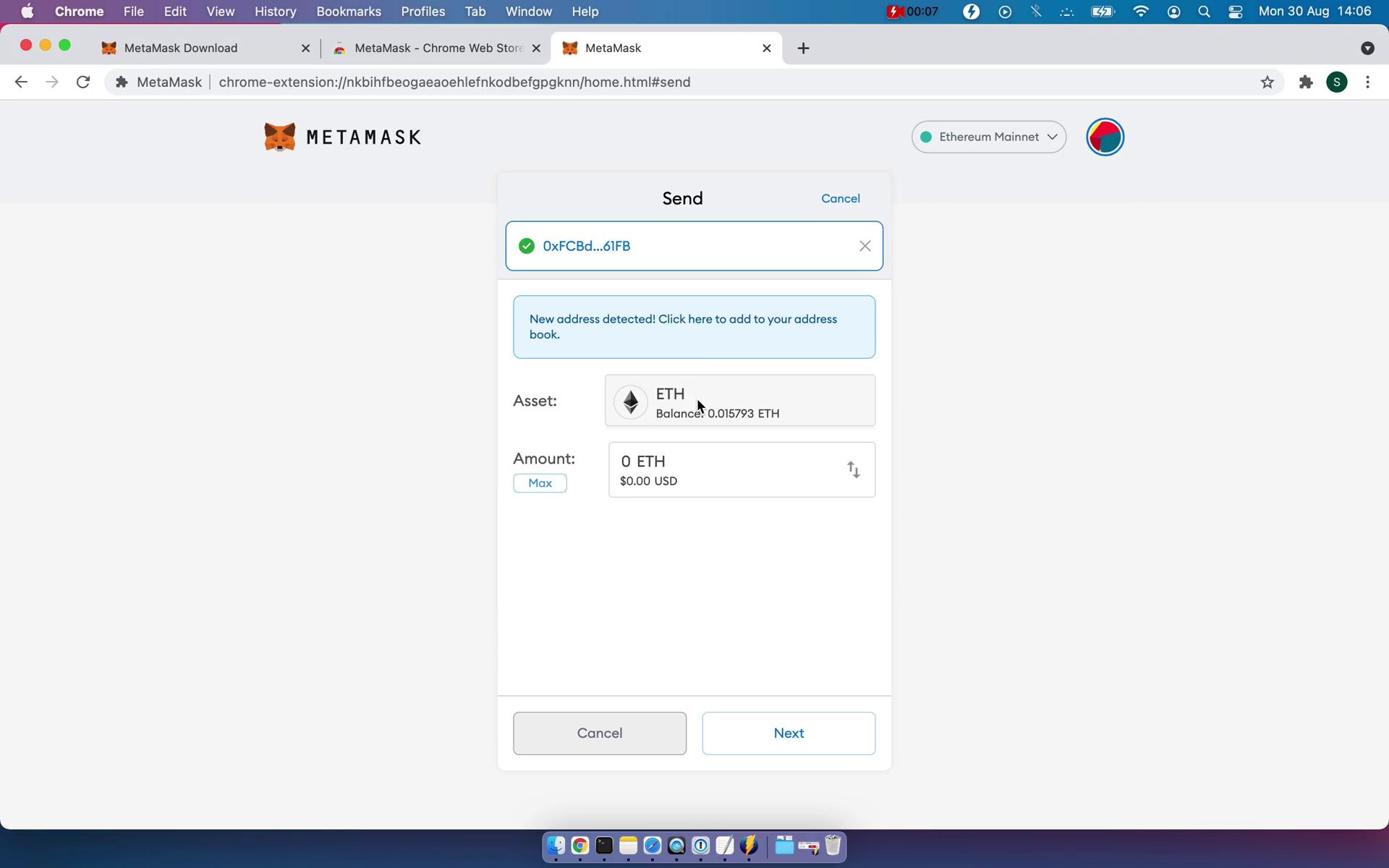The image size is (1389, 868).
Task: Click the green checkmark verified address icon
Action: (x=527, y=246)
